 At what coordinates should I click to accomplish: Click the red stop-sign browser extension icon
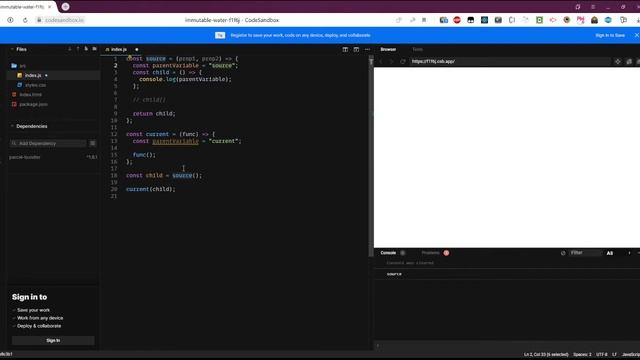[x=457, y=20]
